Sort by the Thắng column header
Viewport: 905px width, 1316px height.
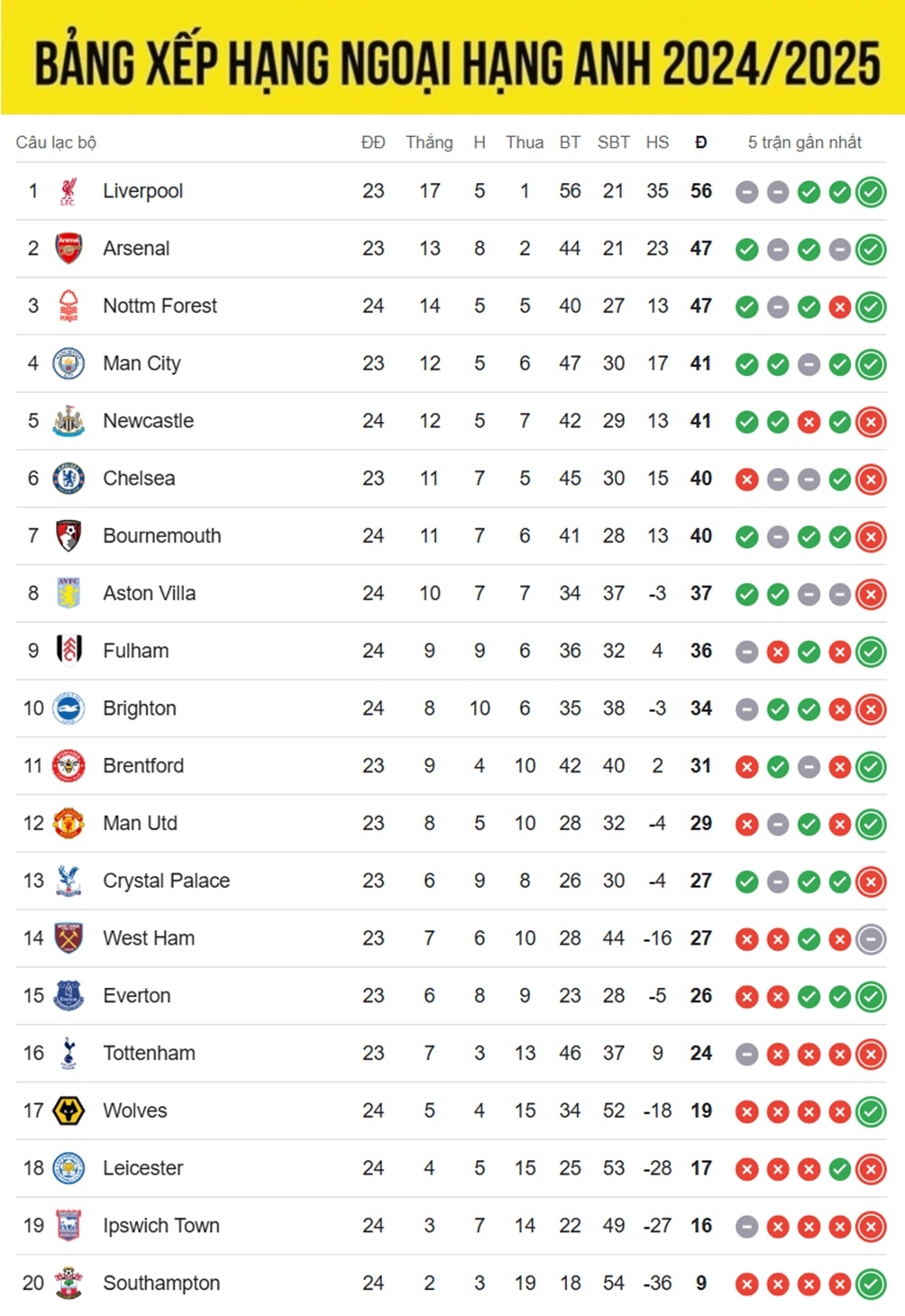[x=429, y=142]
